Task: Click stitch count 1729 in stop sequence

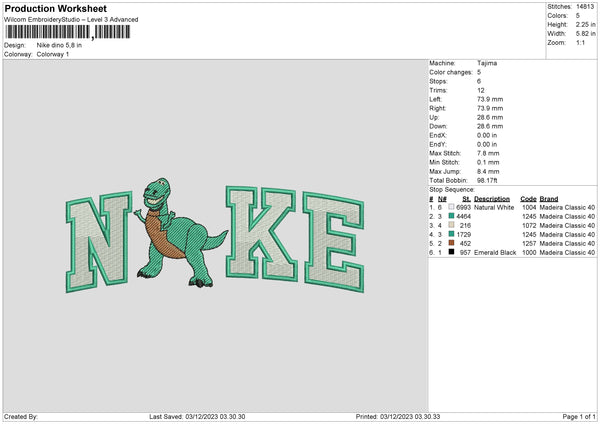Action: pyautogui.click(x=463, y=235)
